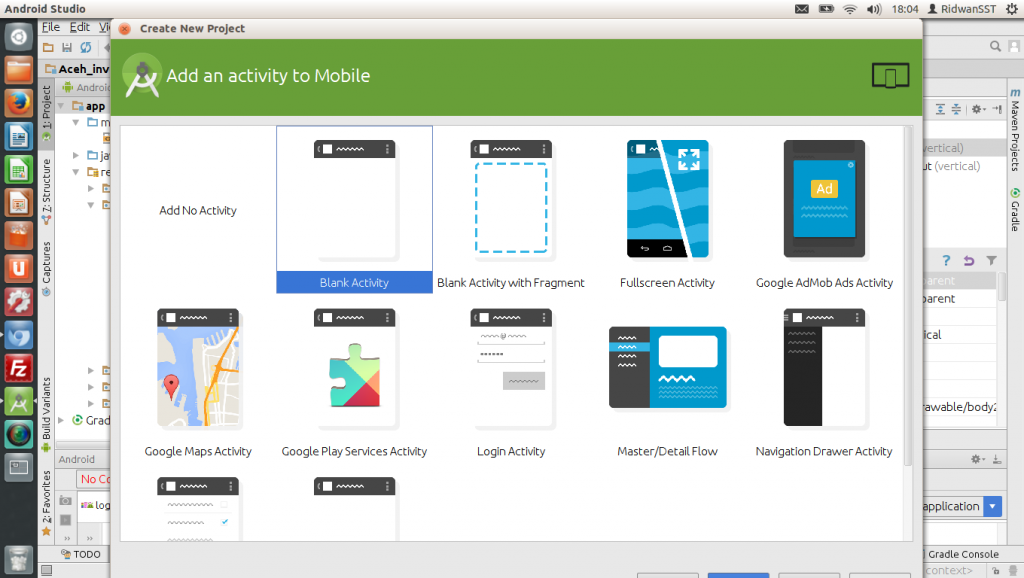Open the Favorites tool window tab
The width and height of the screenshot is (1024, 578).
(x=46, y=503)
